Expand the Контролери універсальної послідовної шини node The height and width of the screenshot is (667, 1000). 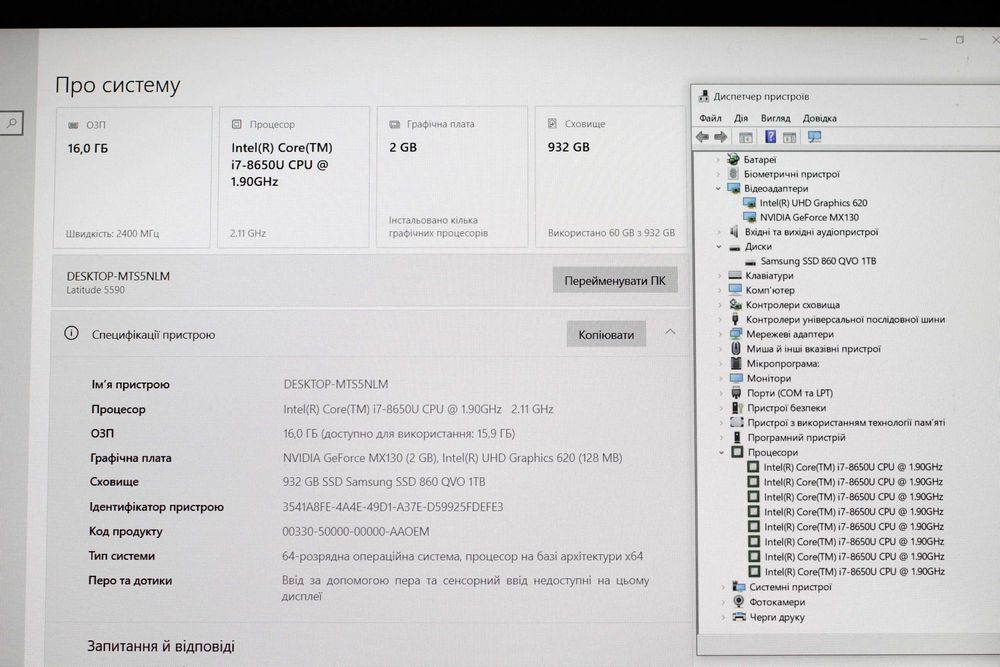[720, 319]
